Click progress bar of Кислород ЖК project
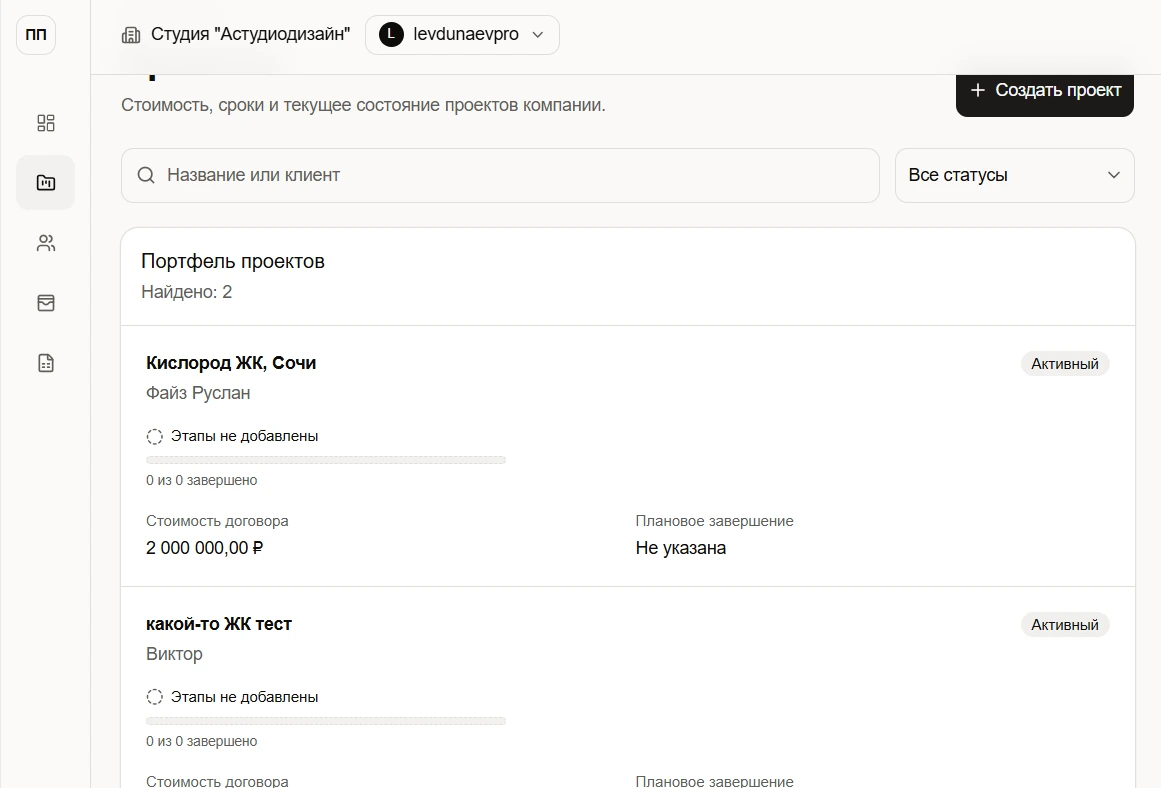 tap(326, 460)
